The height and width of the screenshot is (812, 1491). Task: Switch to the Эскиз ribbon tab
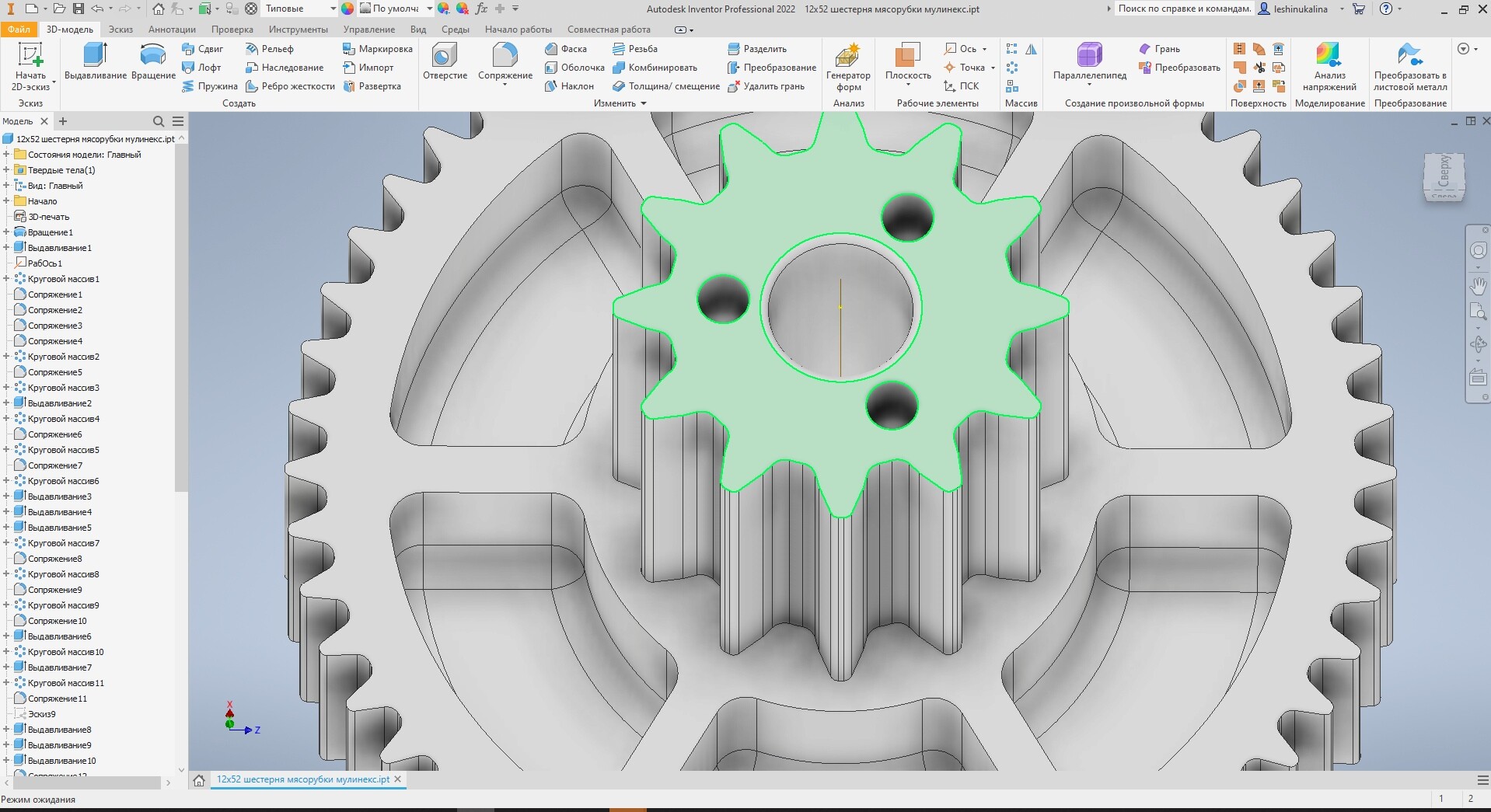point(120,30)
